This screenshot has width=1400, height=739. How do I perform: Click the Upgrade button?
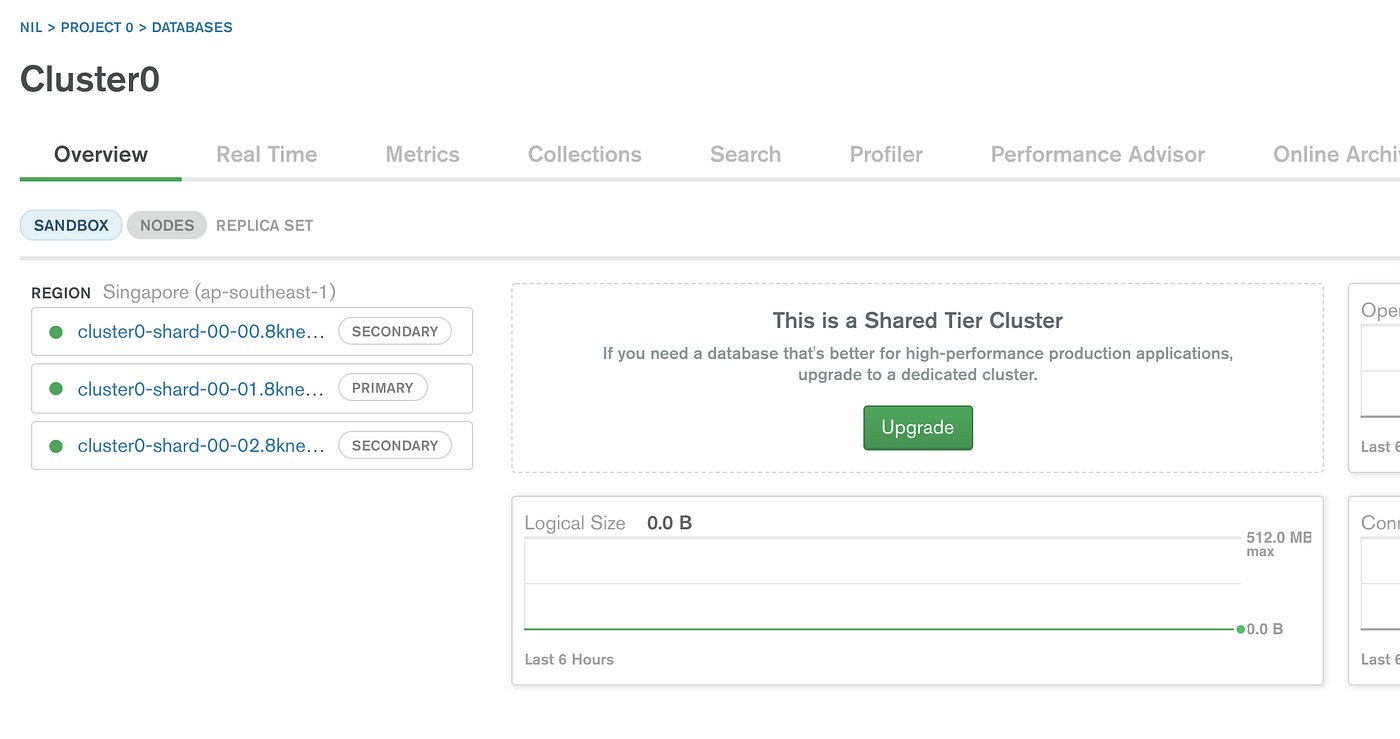click(x=917, y=427)
